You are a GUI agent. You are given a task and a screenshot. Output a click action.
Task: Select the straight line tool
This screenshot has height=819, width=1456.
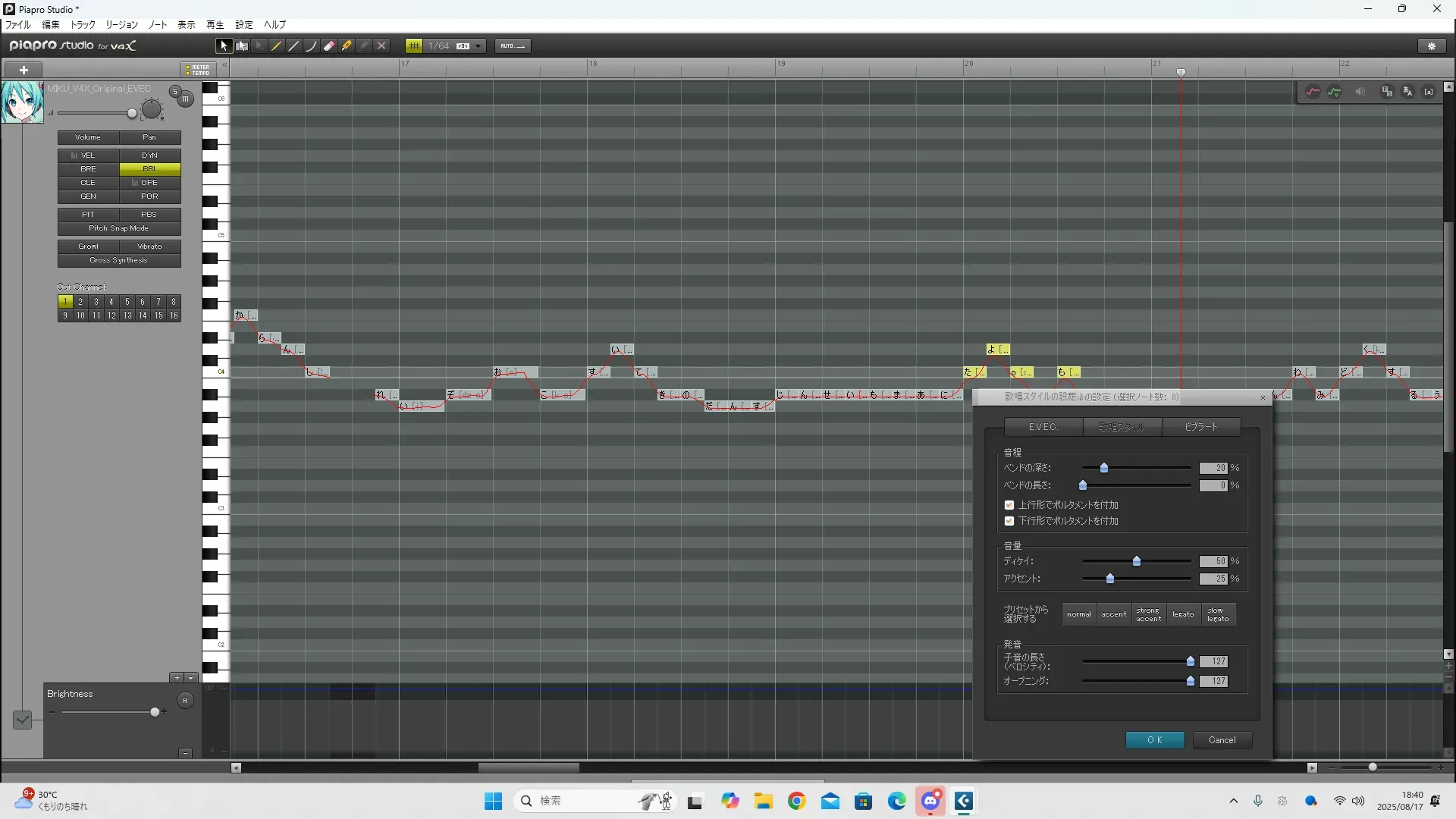(294, 46)
